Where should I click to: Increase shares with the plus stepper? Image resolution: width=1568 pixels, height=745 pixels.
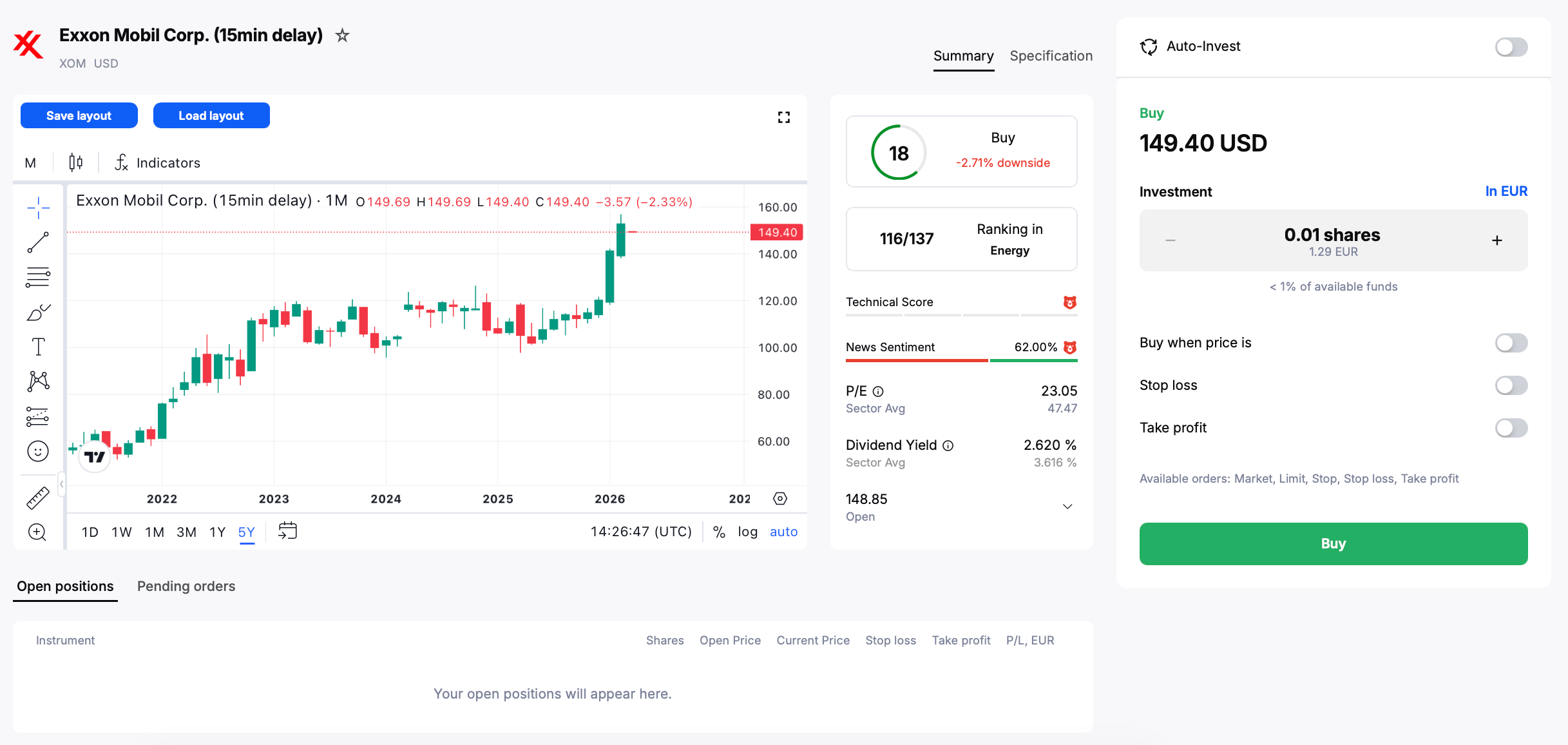point(1497,240)
